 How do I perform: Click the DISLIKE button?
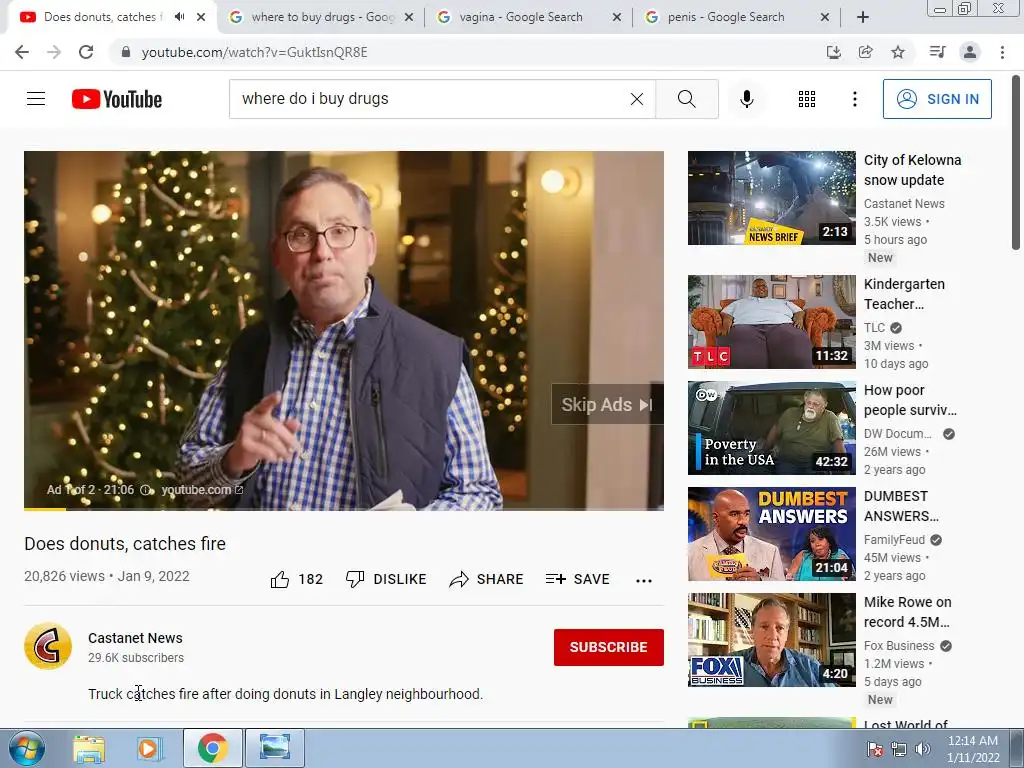click(386, 579)
